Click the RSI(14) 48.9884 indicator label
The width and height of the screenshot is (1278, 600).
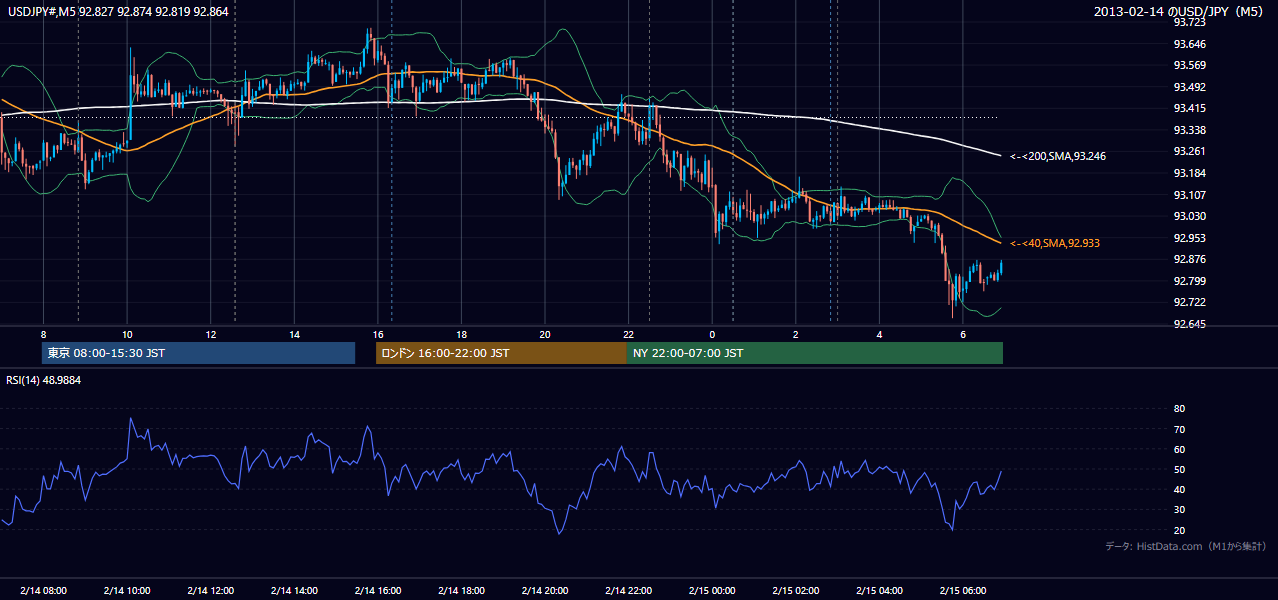[45, 381]
